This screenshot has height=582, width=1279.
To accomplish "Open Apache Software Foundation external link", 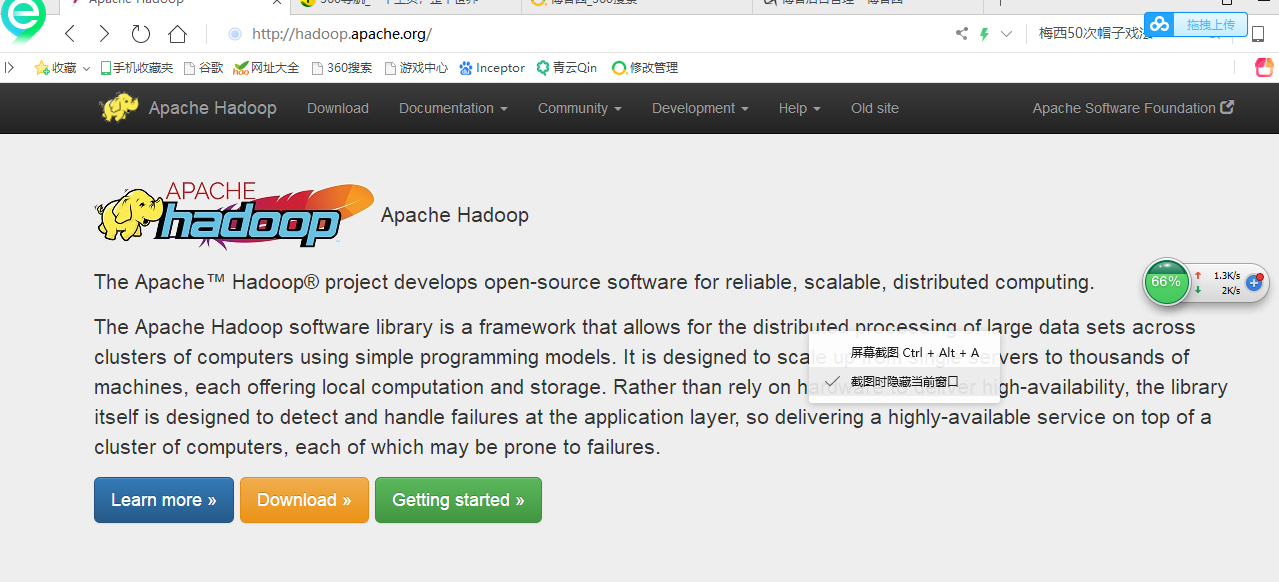I will [x=1133, y=108].
